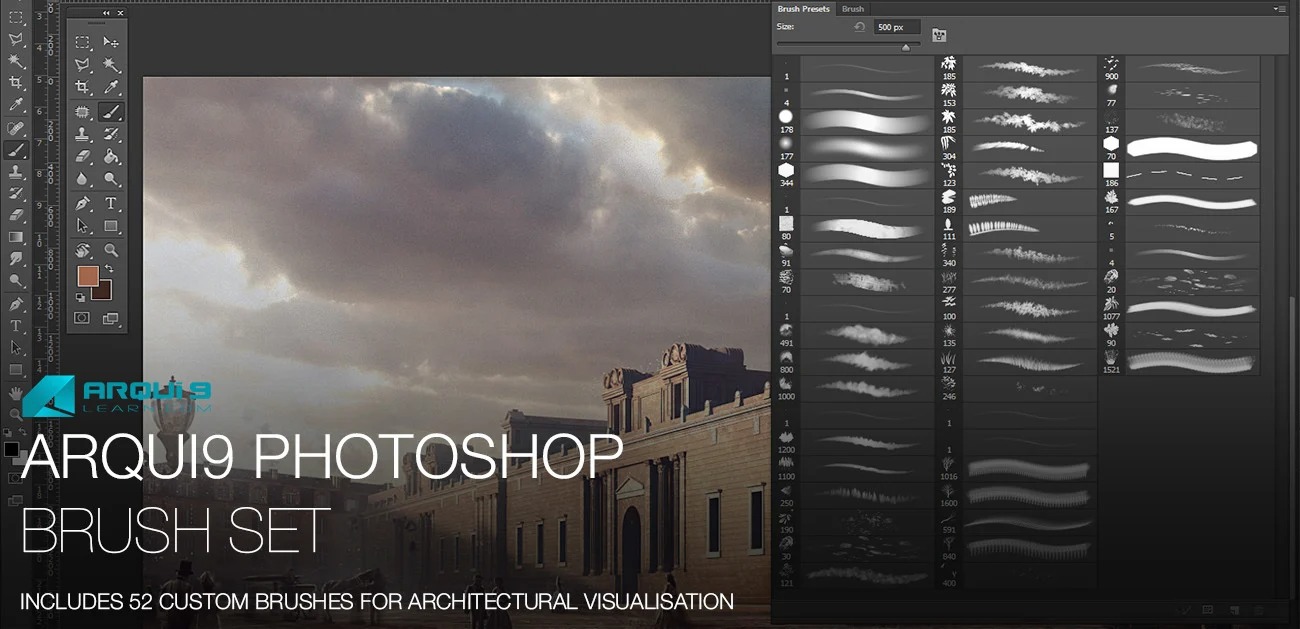This screenshot has width=1300, height=629.
Task: Switch to the Brush tab
Action: tap(853, 9)
